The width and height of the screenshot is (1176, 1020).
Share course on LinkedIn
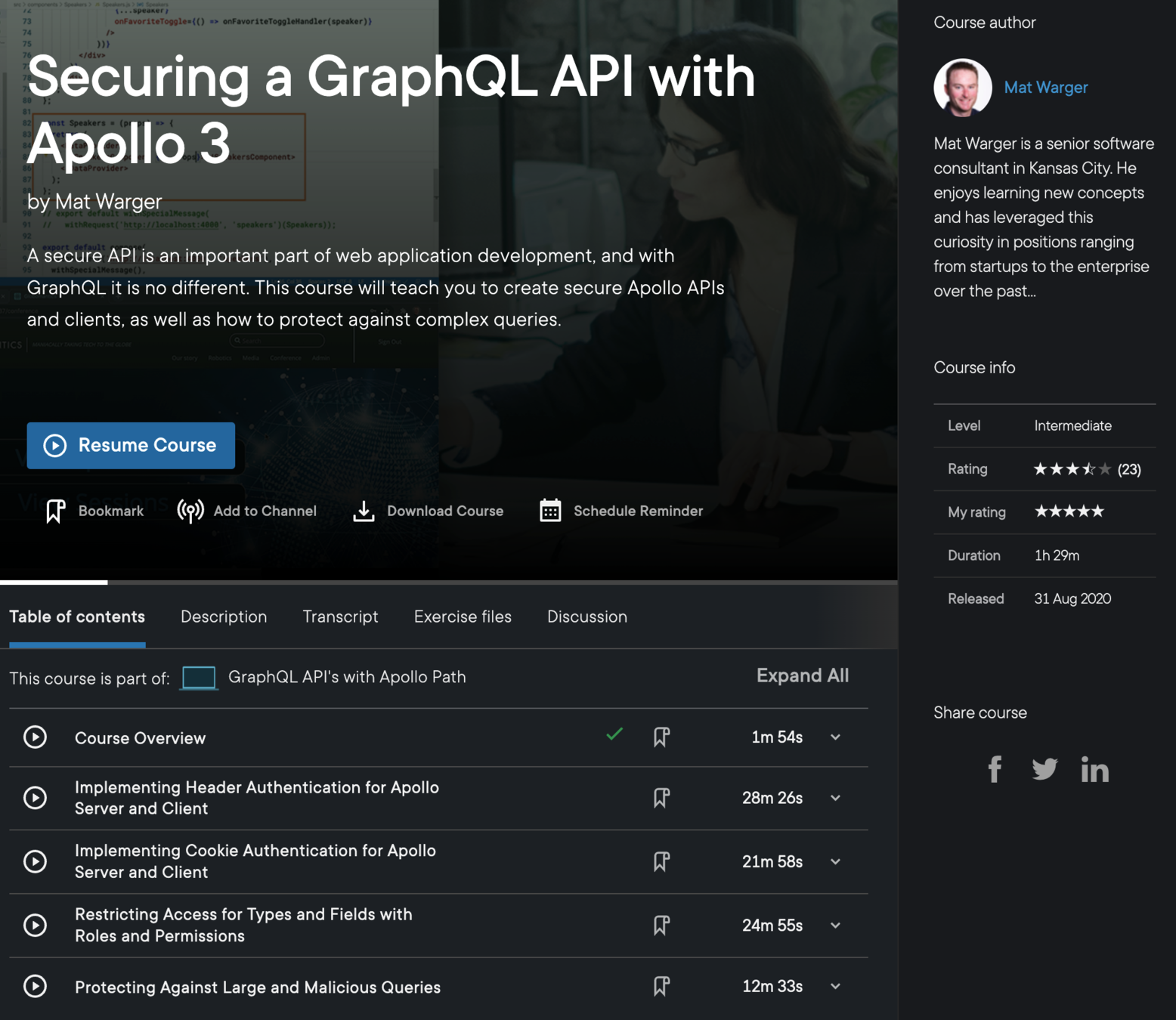(1094, 769)
